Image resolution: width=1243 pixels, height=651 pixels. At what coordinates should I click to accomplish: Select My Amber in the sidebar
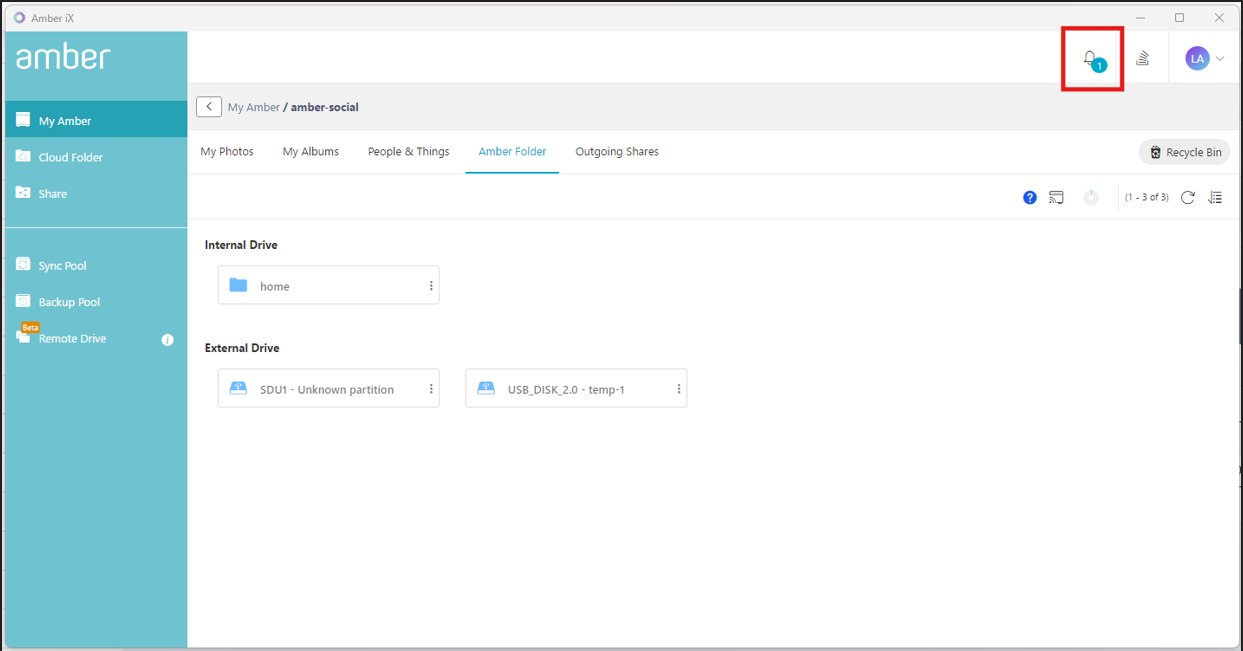point(96,121)
